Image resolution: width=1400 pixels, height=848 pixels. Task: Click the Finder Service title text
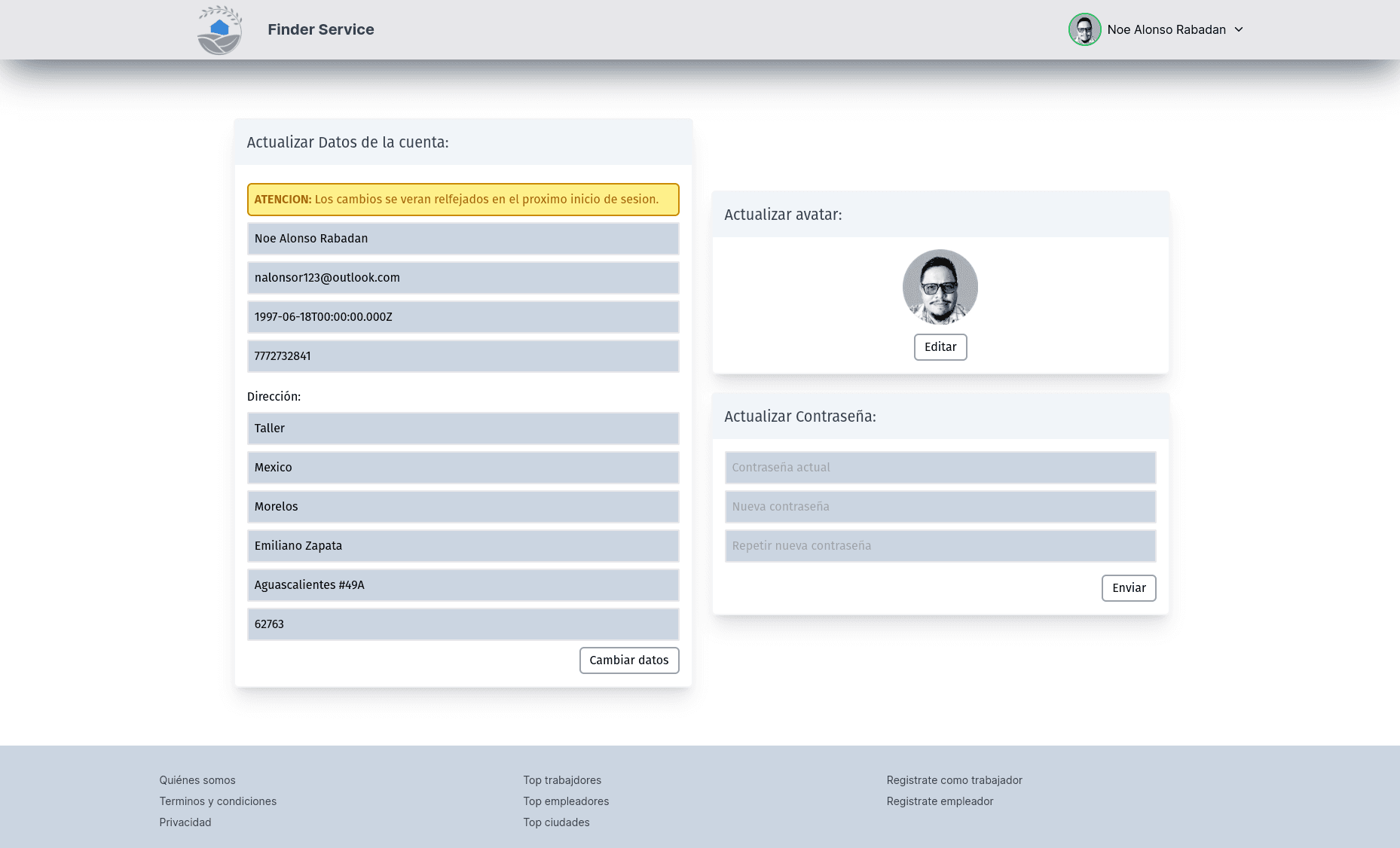321,29
